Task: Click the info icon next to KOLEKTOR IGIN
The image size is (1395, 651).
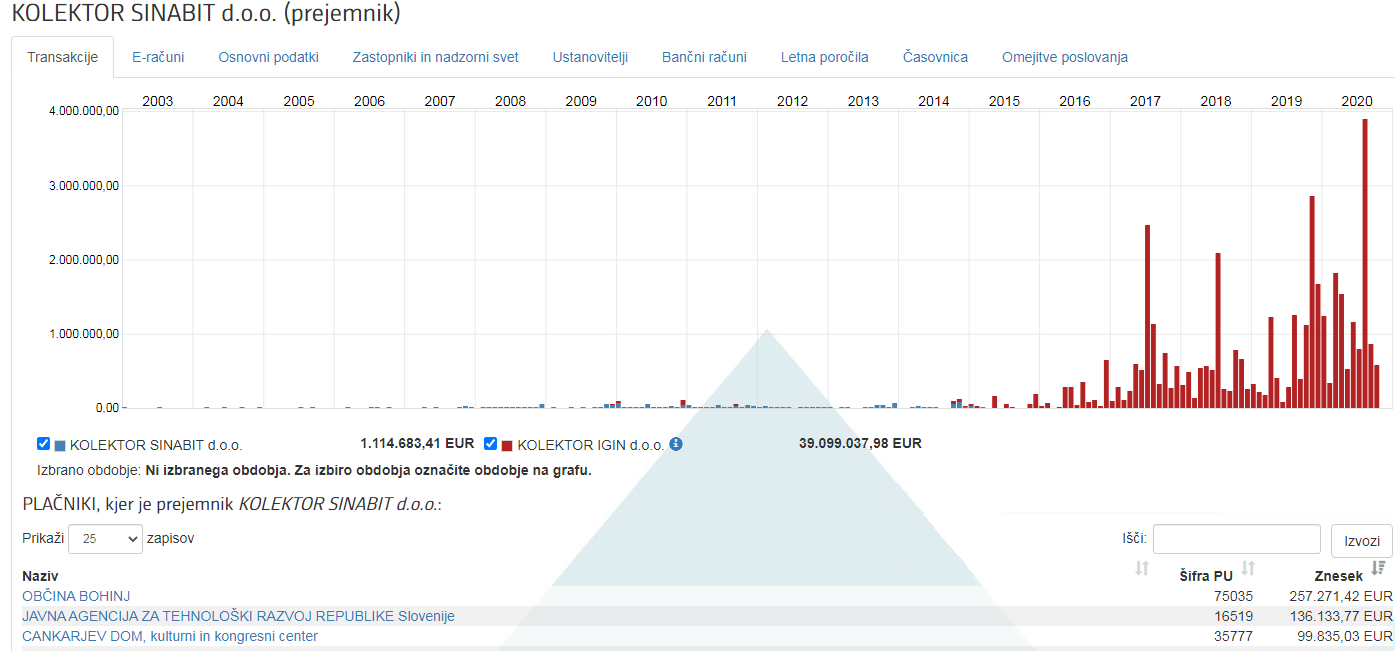Action: click(676, 444)
